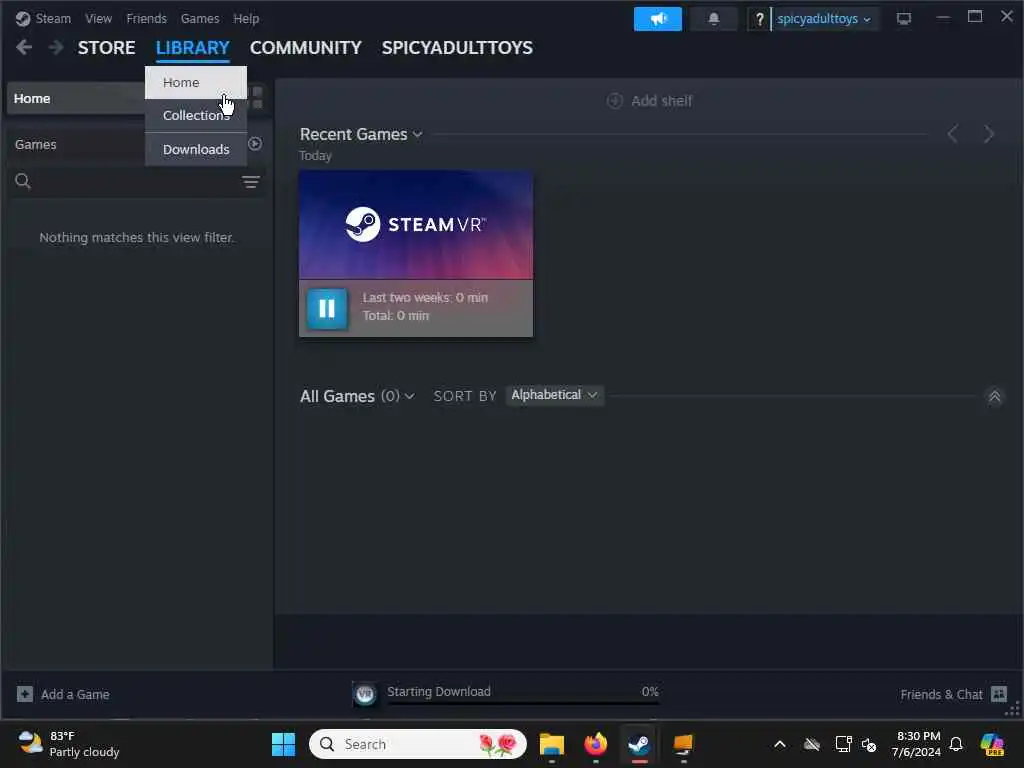Expand the All Games shelf dropdown
The width and height of the screenshot is (1024, 768).
(409, 396)
